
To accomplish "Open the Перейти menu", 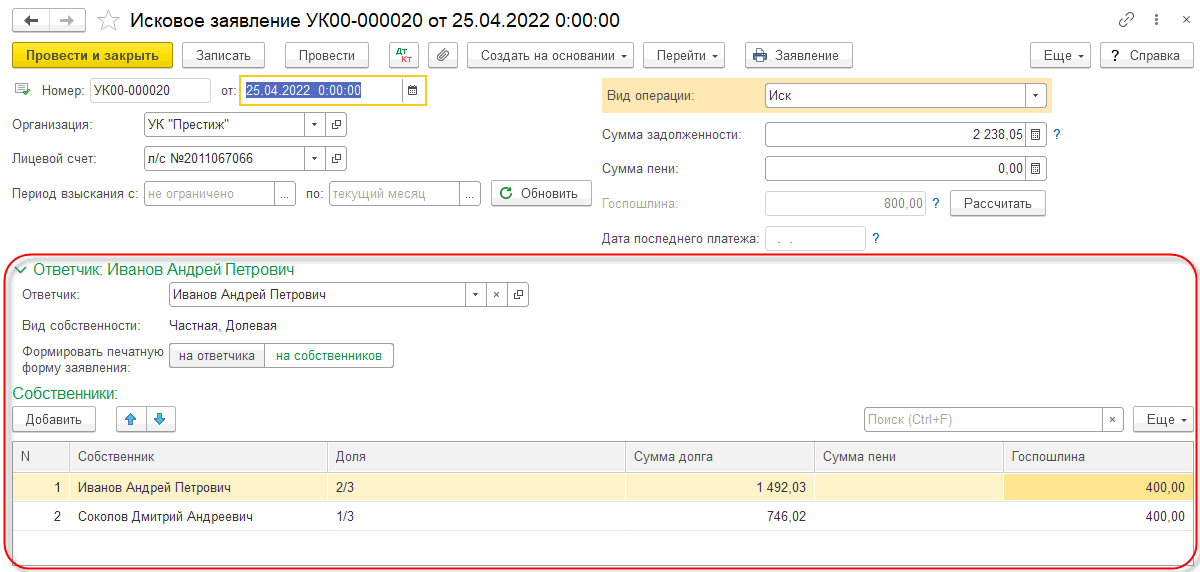I will tap(683, 55).
